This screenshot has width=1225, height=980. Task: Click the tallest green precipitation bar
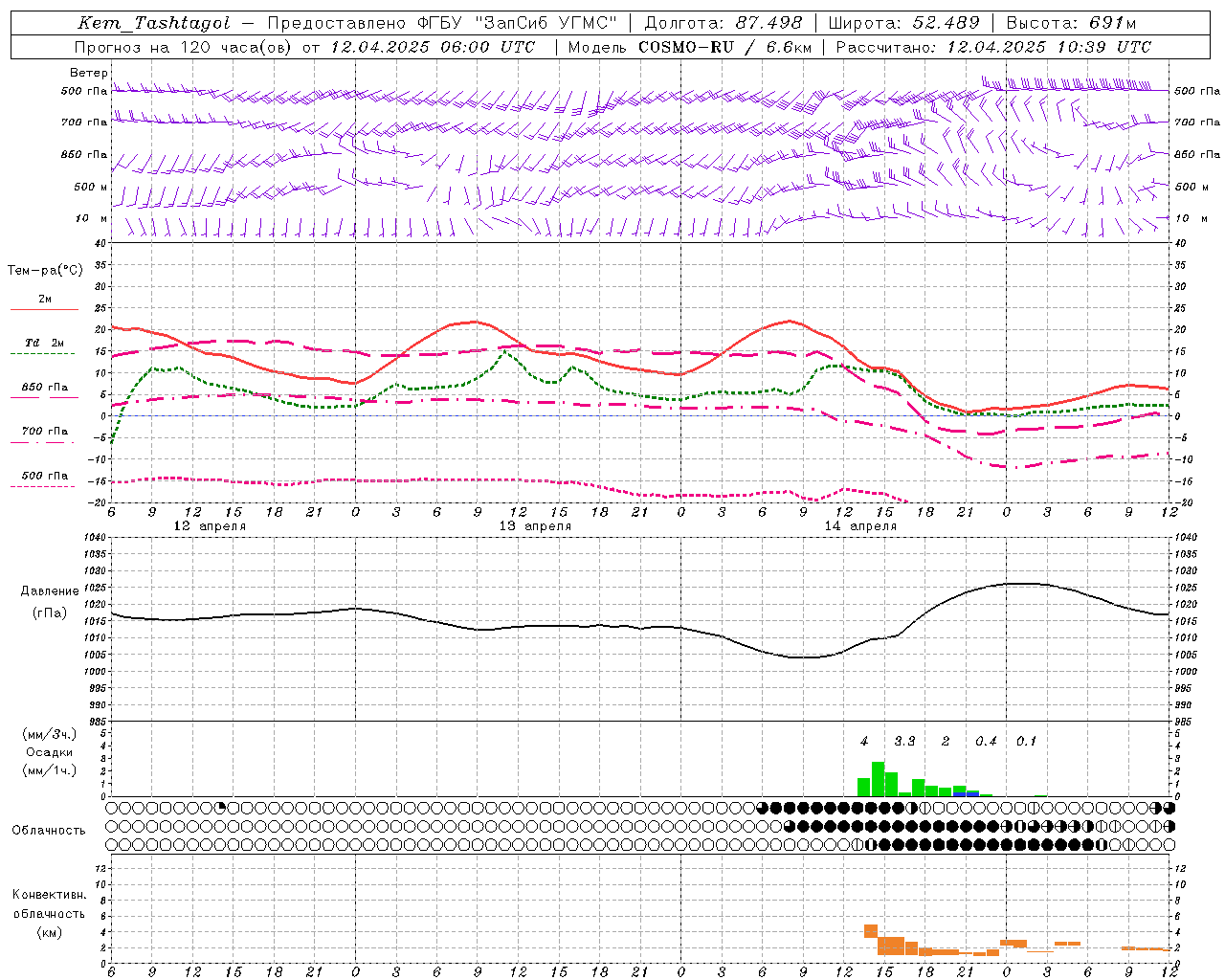[878, 779]
